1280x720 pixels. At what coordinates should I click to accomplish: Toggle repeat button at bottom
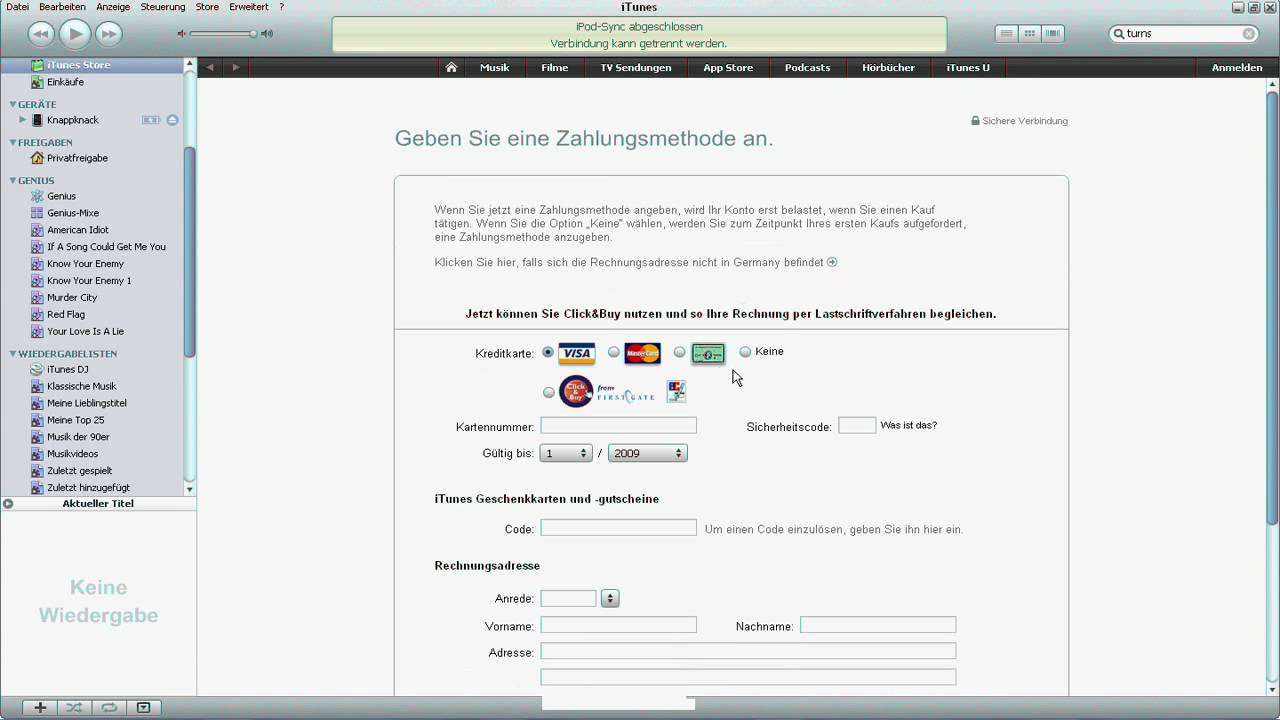coord(108,707)
